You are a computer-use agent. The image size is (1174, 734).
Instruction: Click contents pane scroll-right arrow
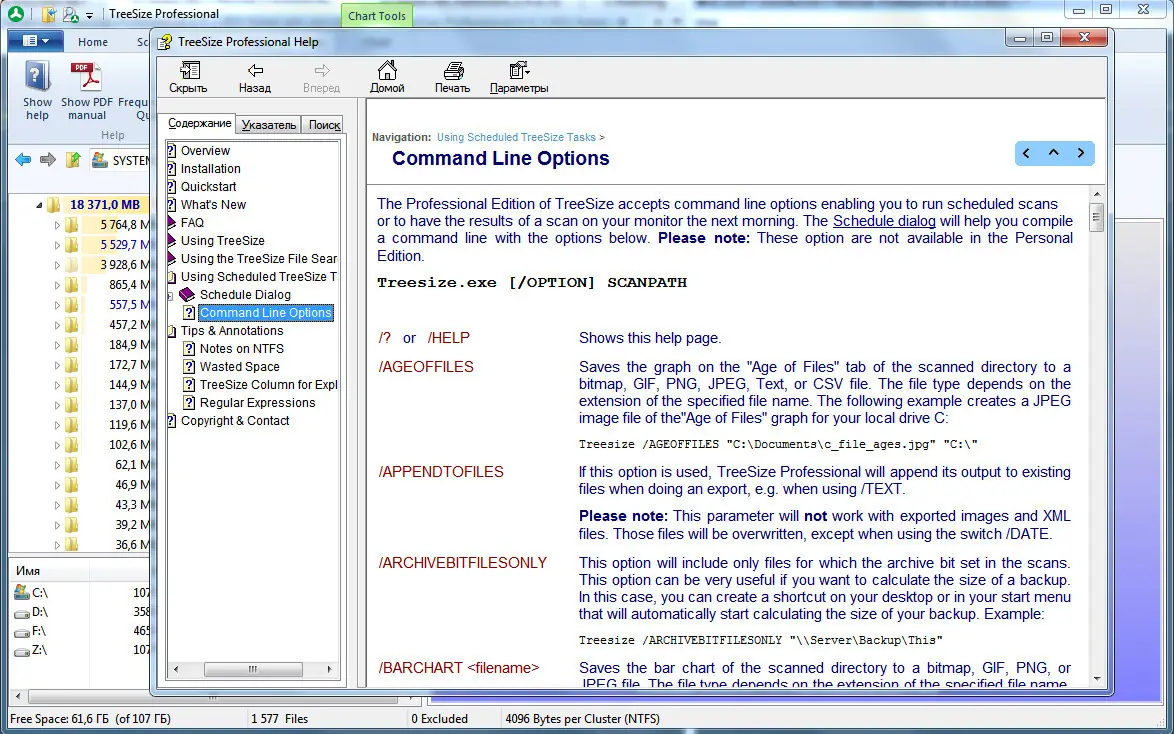[x=329, y=669]
